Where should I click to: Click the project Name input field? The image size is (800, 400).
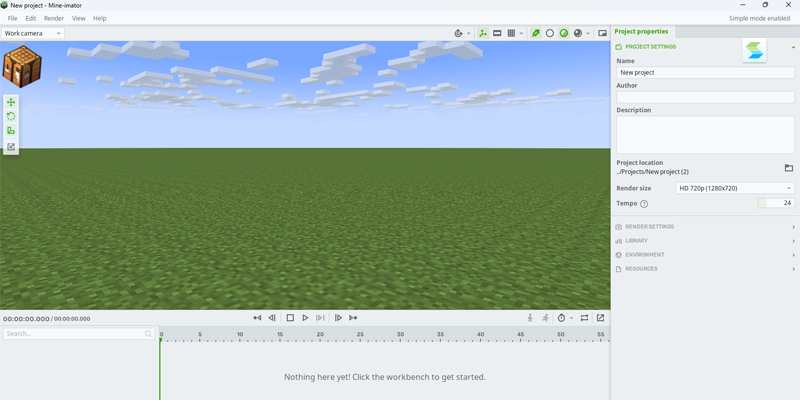705,72
